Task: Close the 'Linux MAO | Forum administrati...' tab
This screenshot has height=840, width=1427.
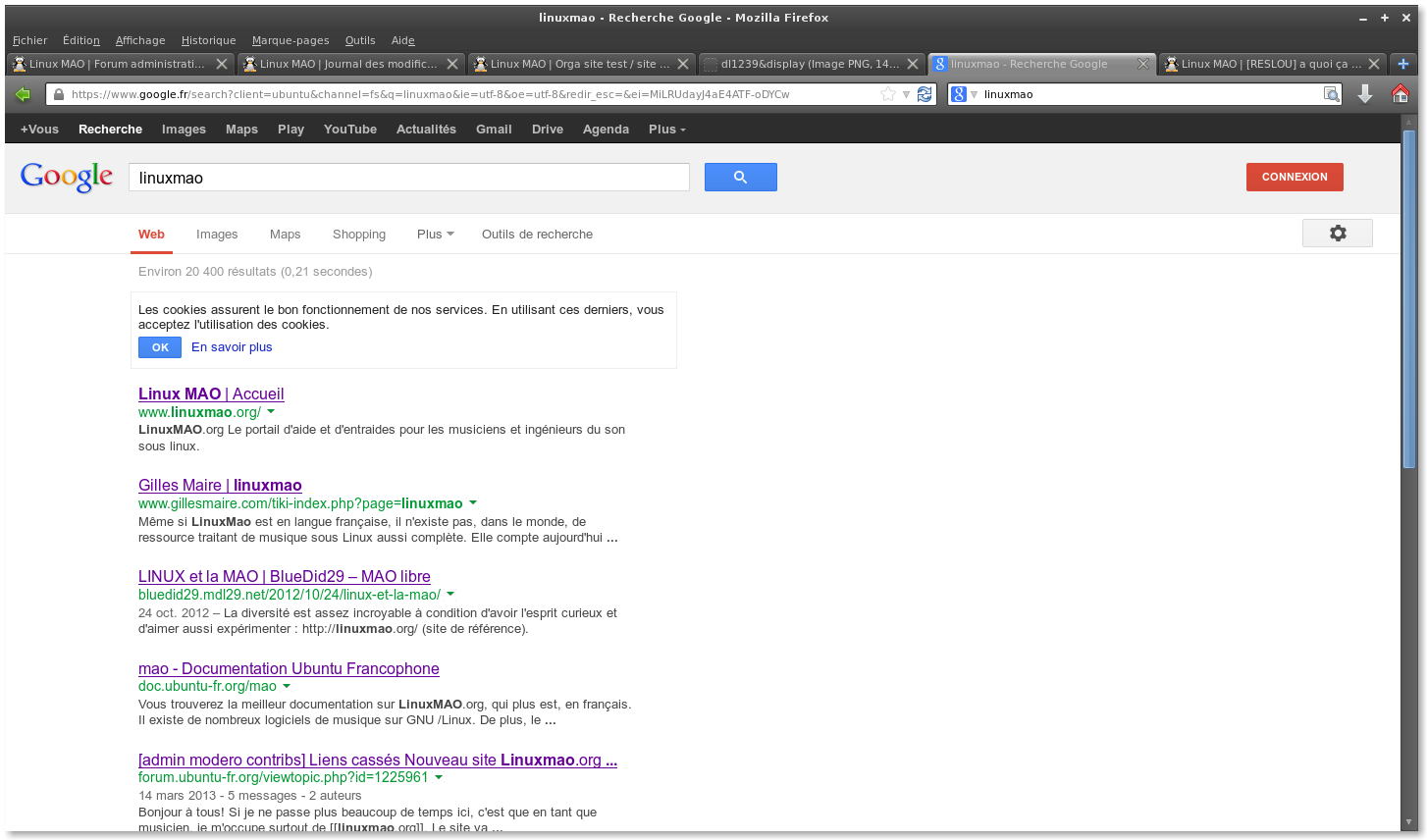Action: pyautogui.click(x=222, y=64)
